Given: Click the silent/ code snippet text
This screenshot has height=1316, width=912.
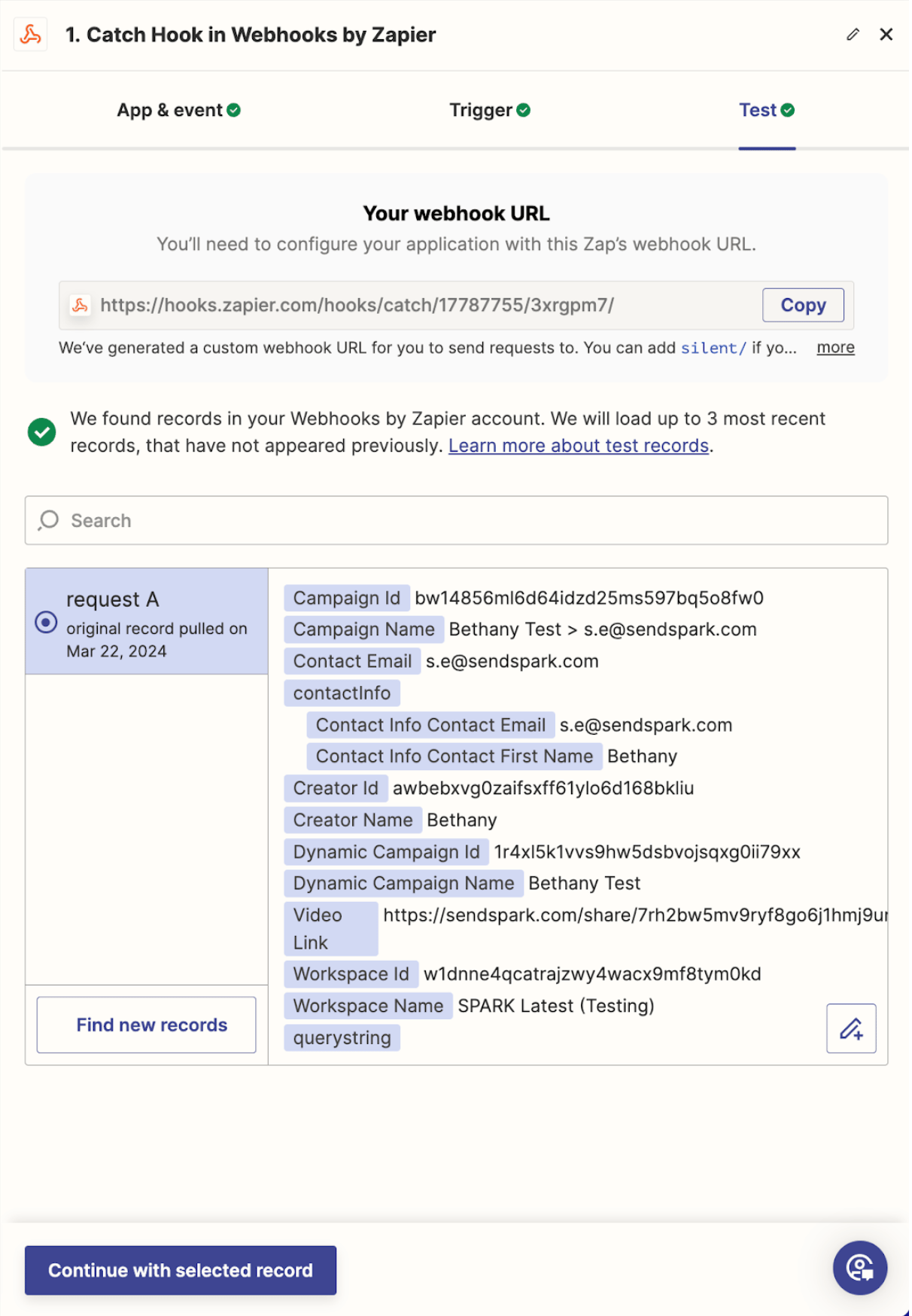Looking at the screenshot, I should [713, 348].
